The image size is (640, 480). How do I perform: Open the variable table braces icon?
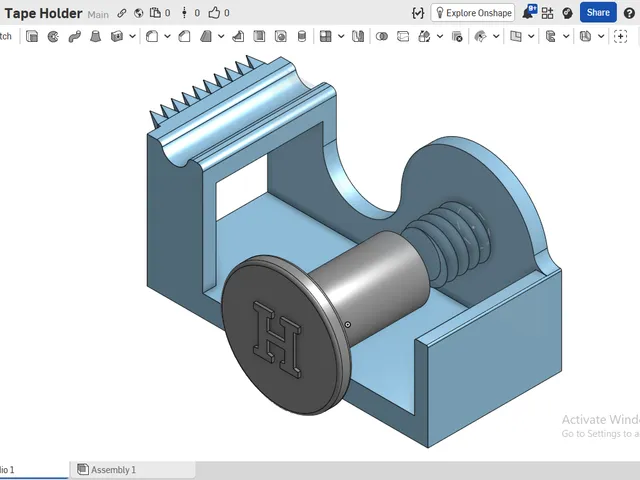(x=418, y=13)
